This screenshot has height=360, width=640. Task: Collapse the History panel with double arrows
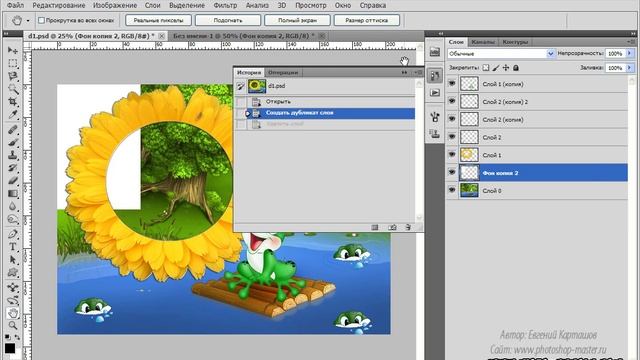coord(404,72)
